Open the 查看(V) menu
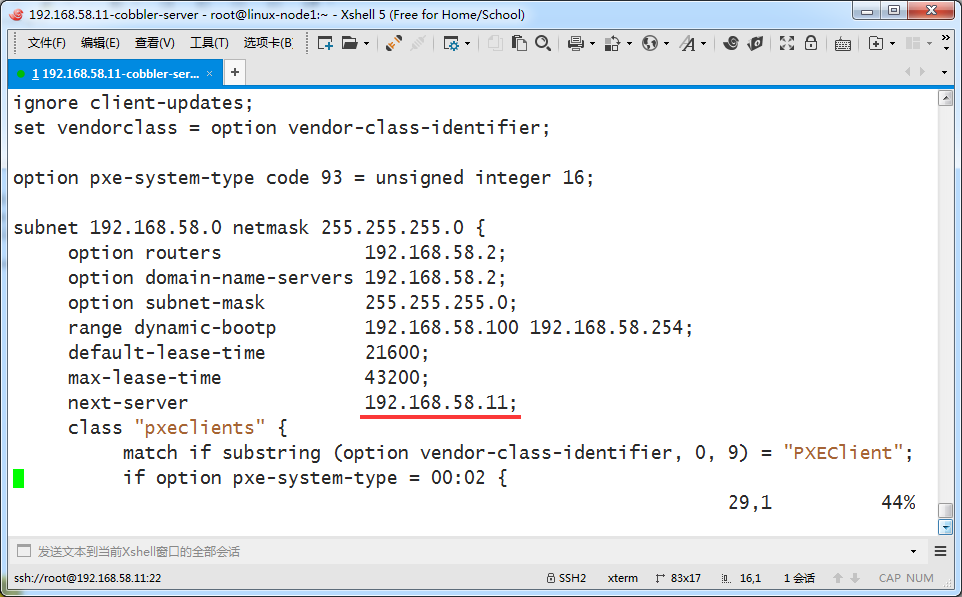This screenshot has height=597, width=962. tap(155, 43)
